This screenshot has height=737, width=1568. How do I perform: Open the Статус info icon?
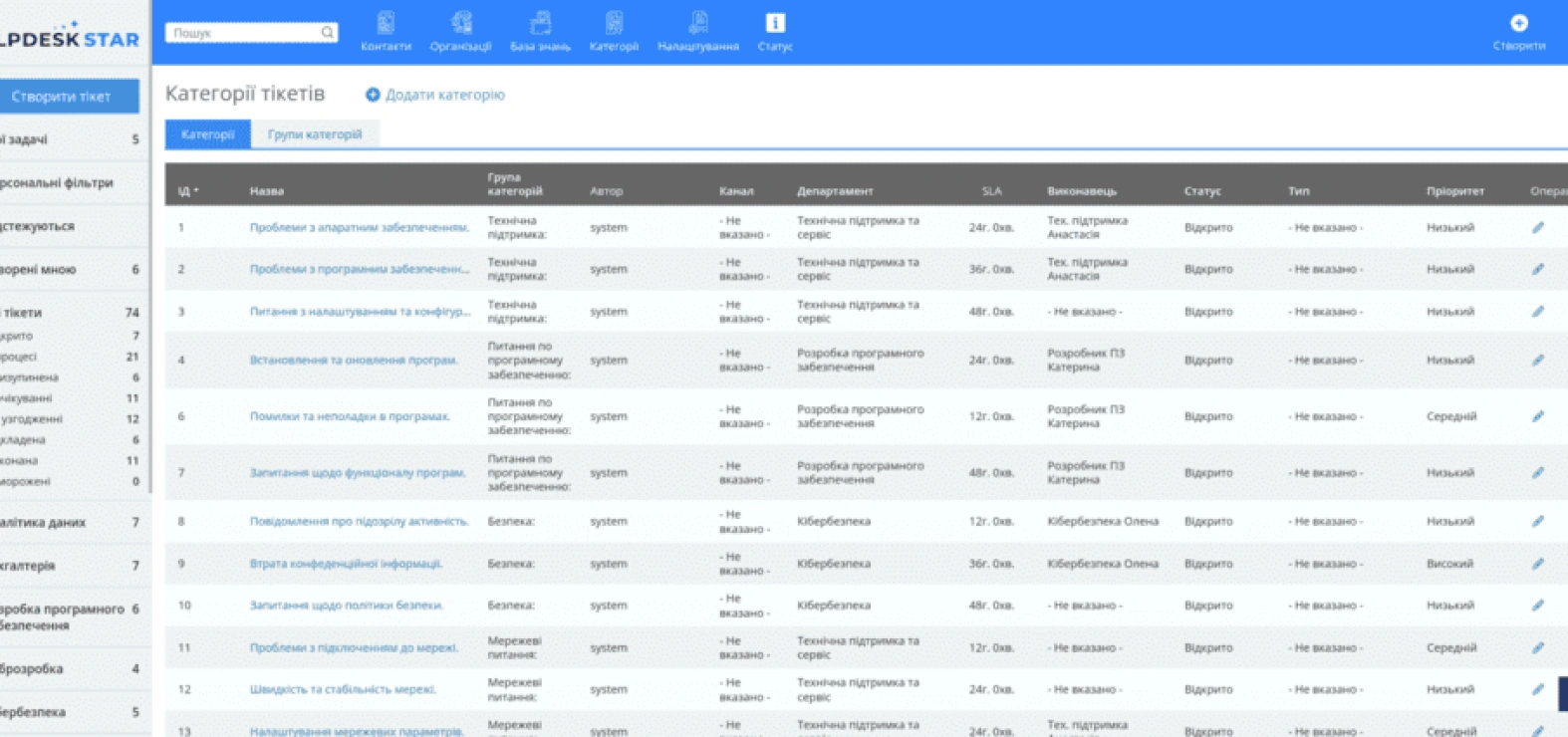point(775,23)
